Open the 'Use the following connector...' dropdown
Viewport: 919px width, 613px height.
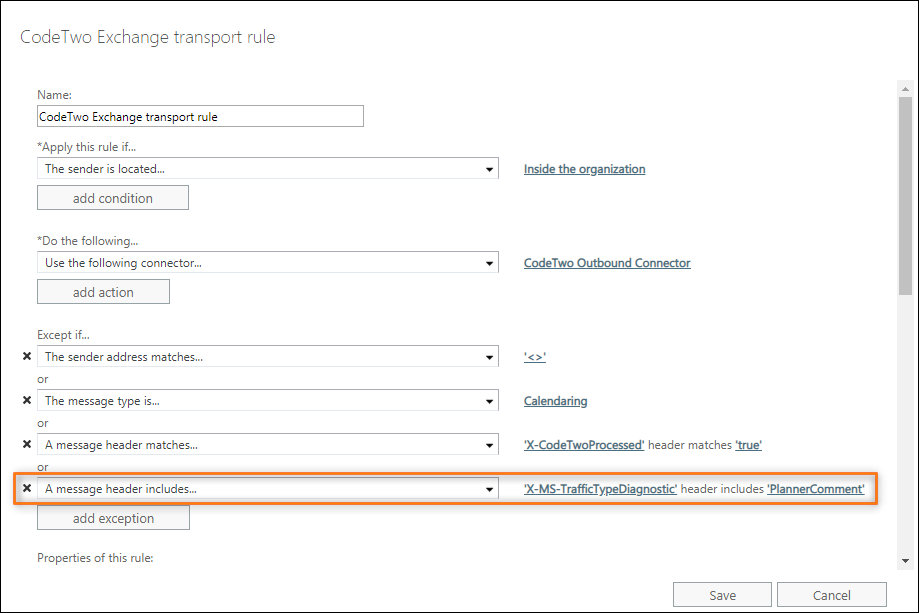point(489,262)
